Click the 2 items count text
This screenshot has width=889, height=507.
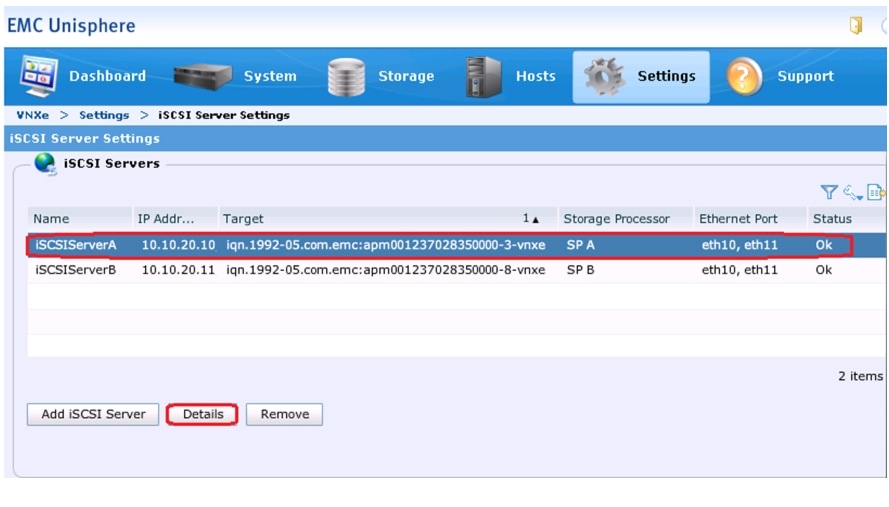pyautogui.click(x=860, y=376)
